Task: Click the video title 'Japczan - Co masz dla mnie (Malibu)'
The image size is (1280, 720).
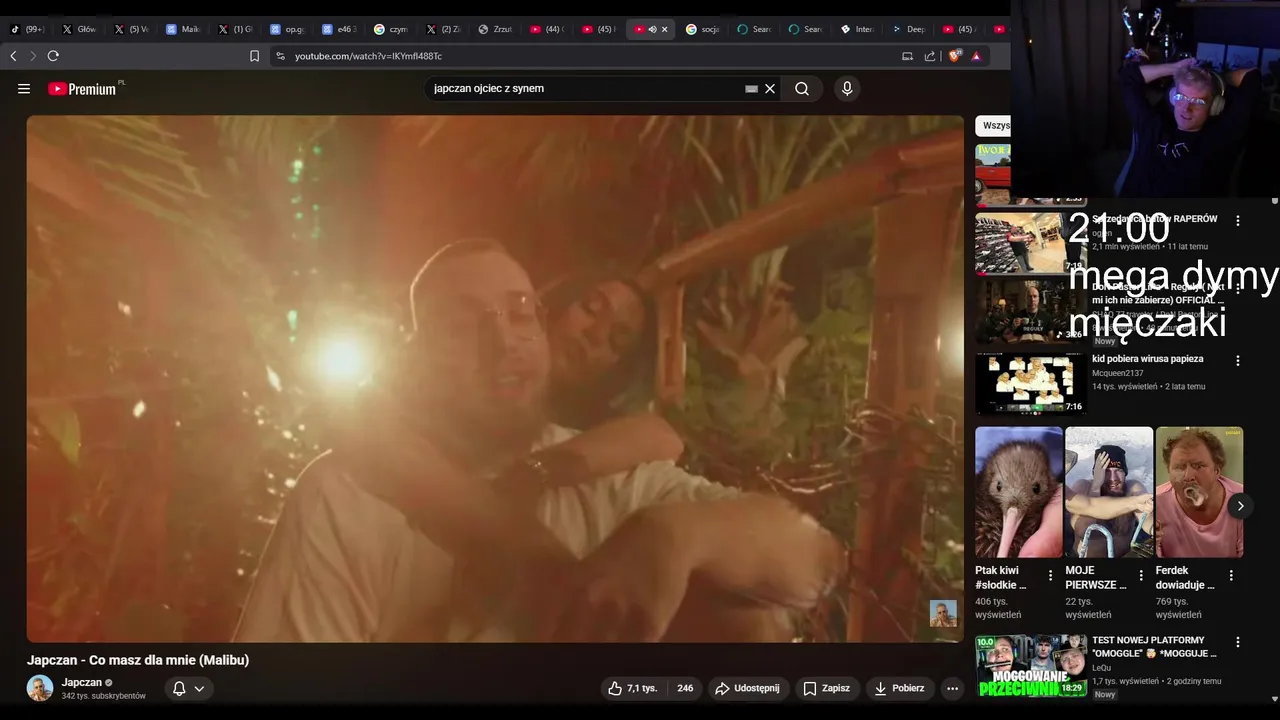Action: click(x=138, y=660)
